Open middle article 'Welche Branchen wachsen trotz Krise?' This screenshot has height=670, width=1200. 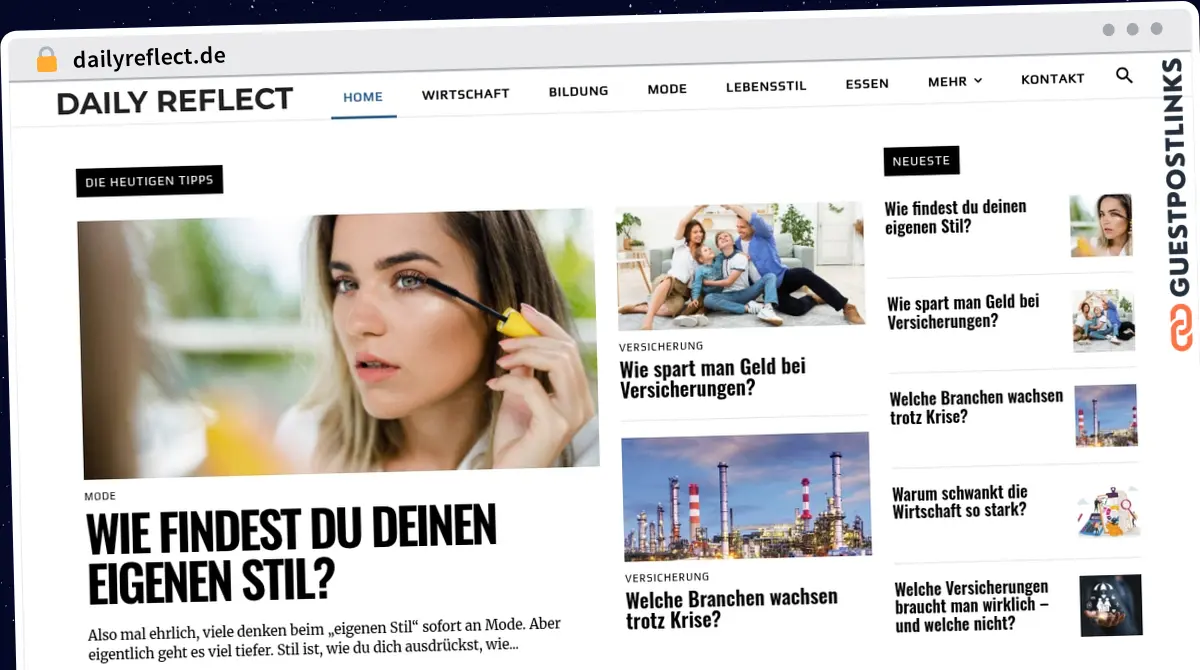point(732,608)
